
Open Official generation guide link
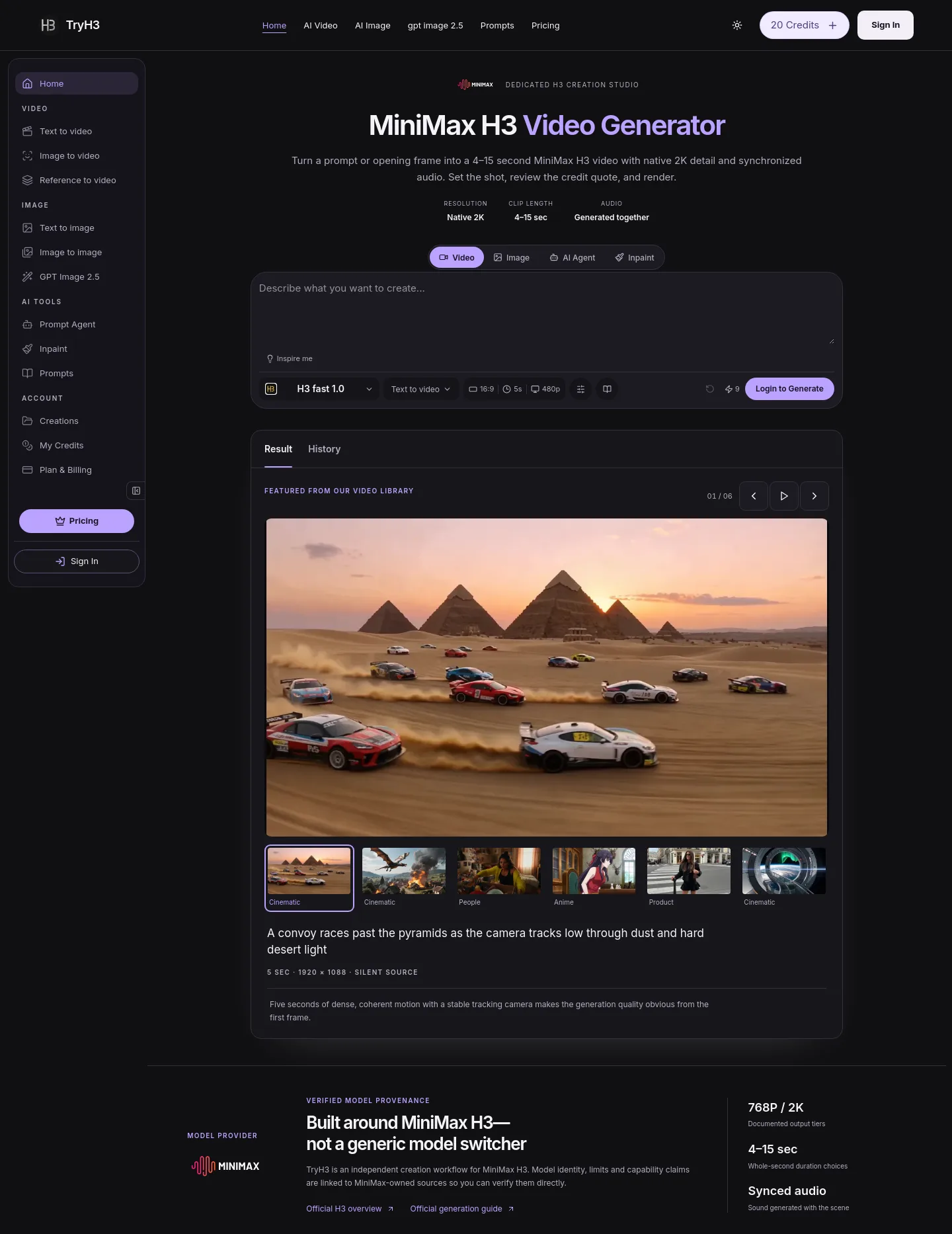pos(462,1209)
